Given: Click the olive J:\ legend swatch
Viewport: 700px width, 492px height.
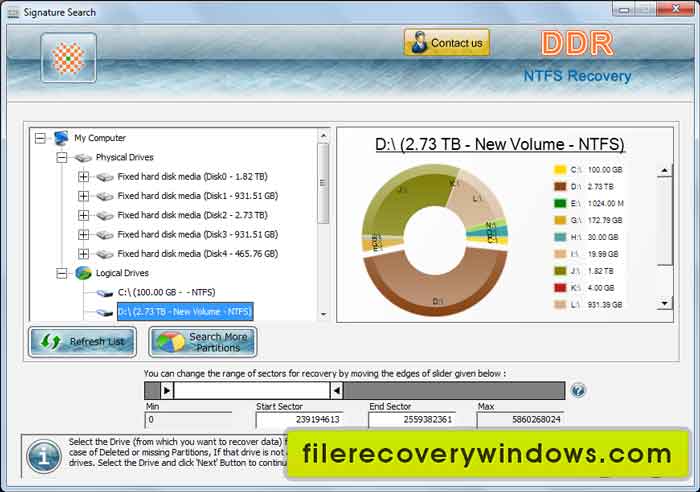Looking at the screenshot, I should 560,271.
